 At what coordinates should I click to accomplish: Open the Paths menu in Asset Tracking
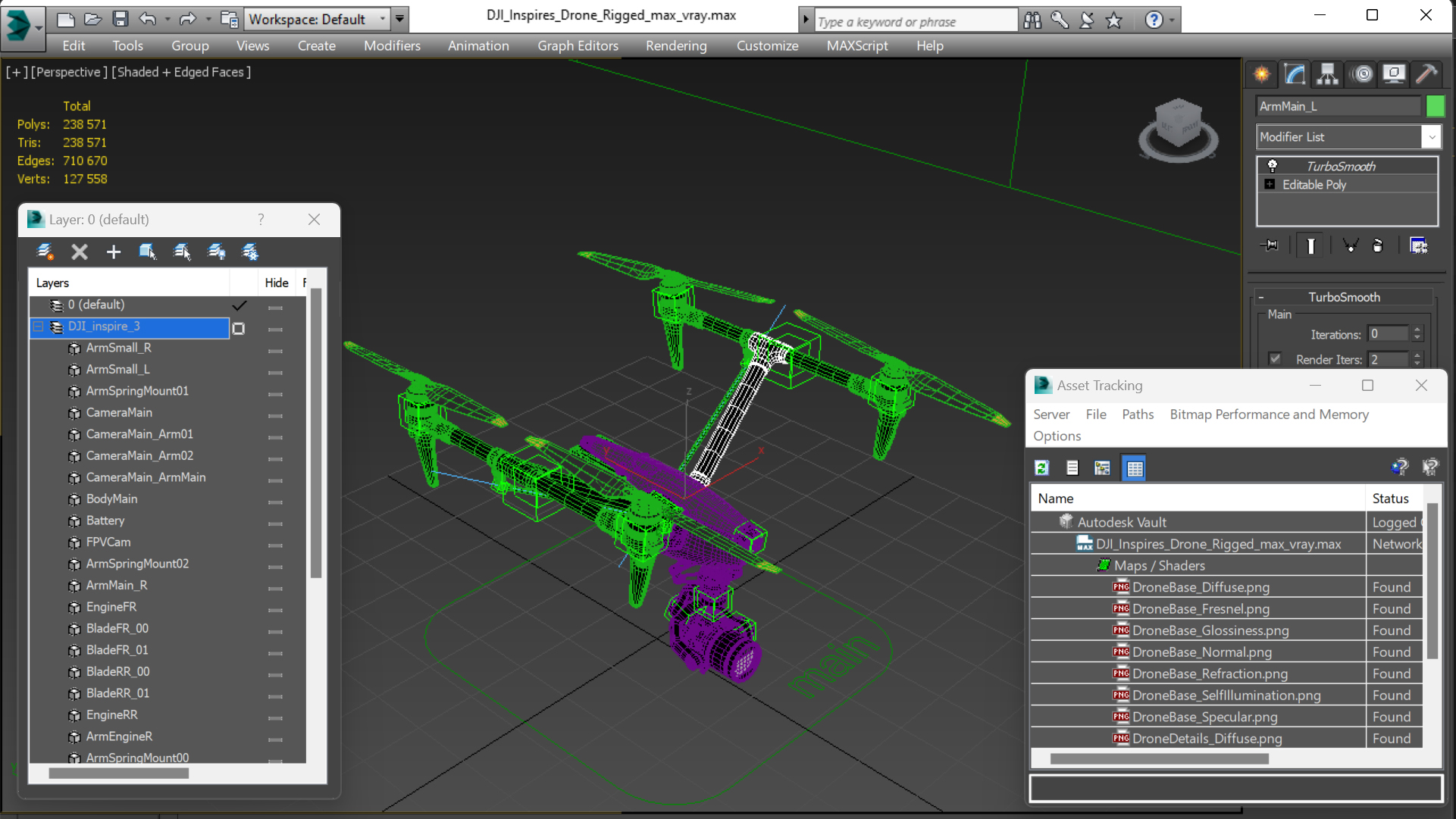coord(1137,414)
